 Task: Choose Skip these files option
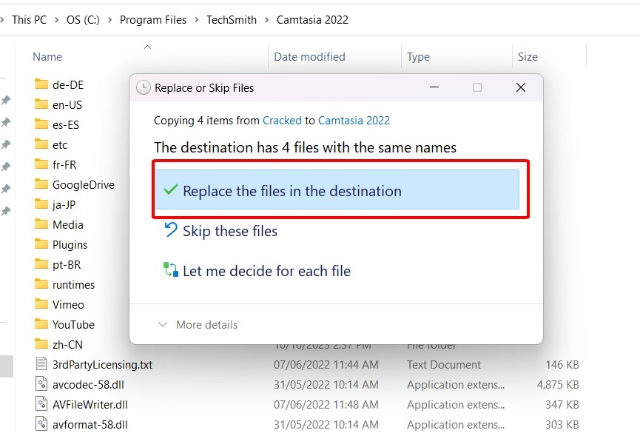(x=230, y=231)
